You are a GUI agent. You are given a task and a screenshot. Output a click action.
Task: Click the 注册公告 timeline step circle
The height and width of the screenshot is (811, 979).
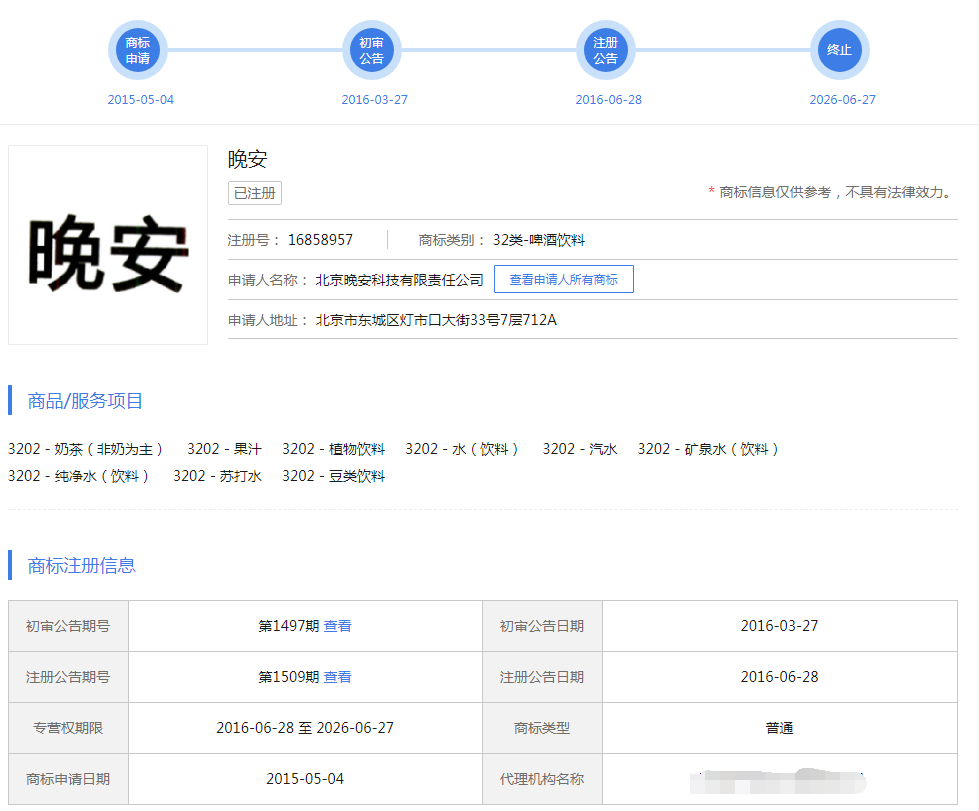pos(606,50)
